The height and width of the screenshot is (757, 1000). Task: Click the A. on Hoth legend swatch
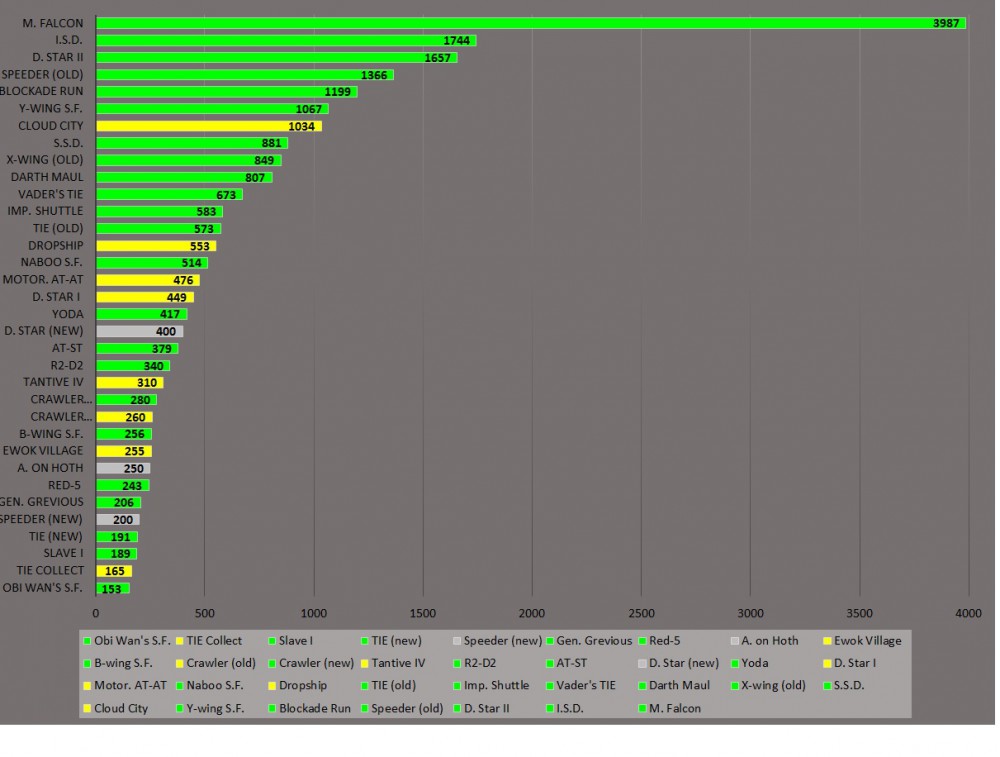(735, 641)
